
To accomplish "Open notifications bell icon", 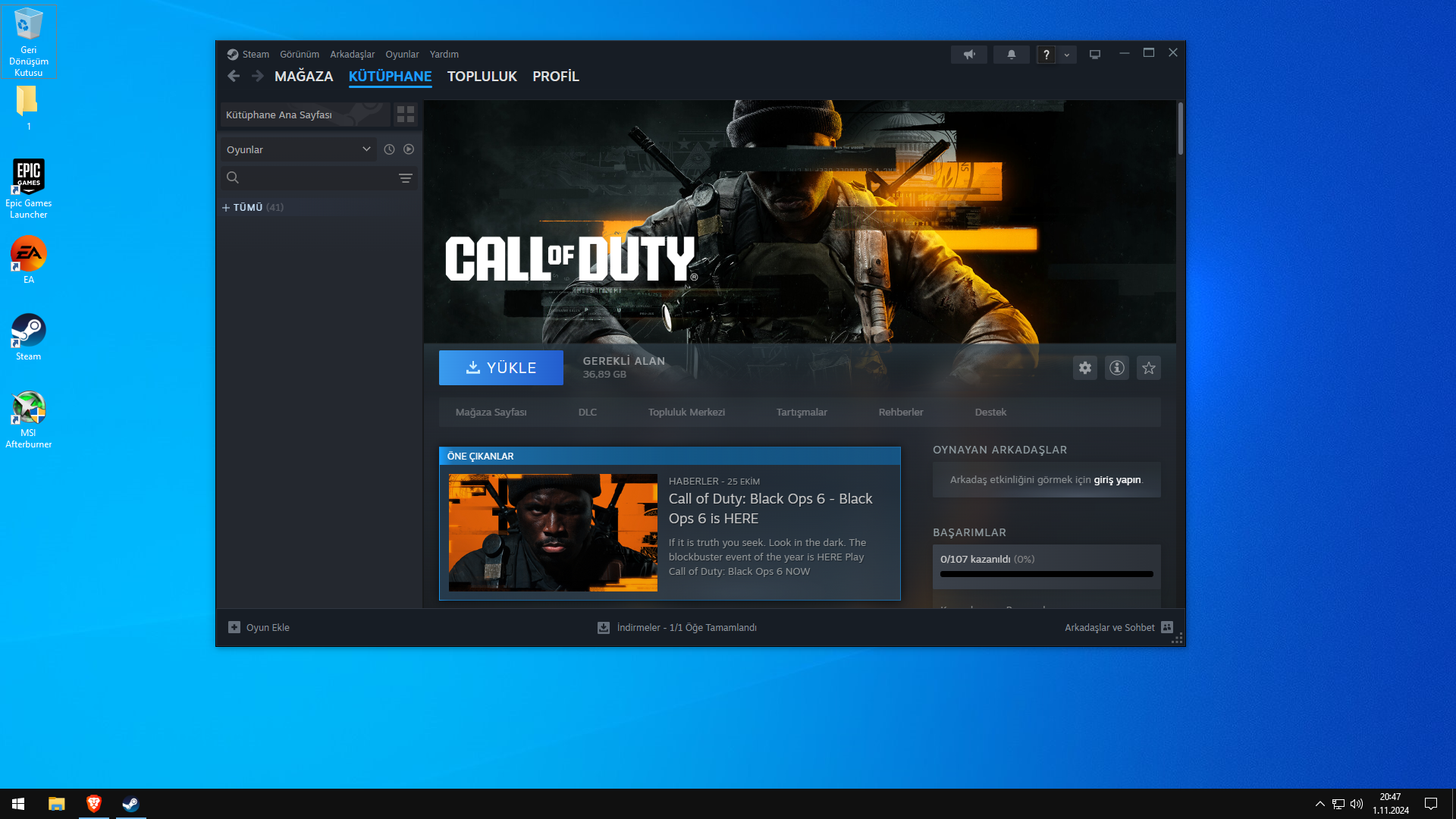I will coord(1011,55).
